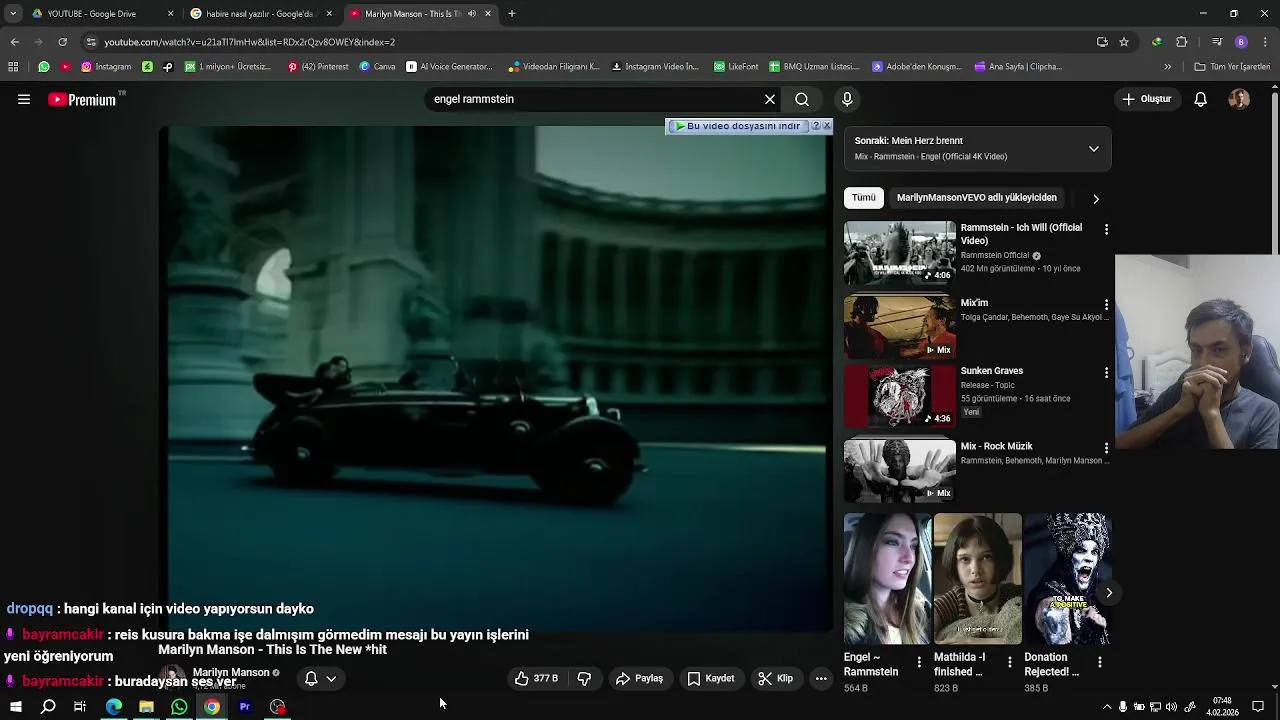
Task: Open options menu for Mix'im
Action: (x=1106, y=304)
